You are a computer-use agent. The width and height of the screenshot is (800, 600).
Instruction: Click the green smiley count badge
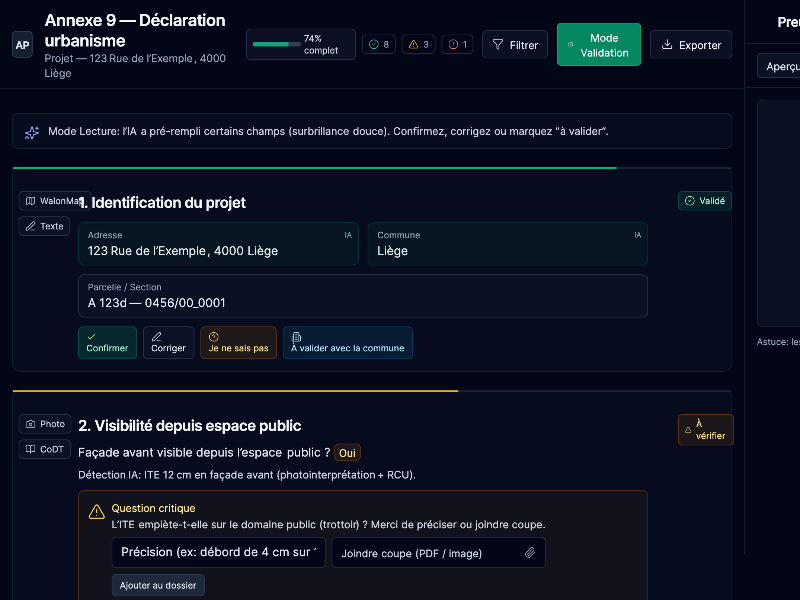click(379, 45)
